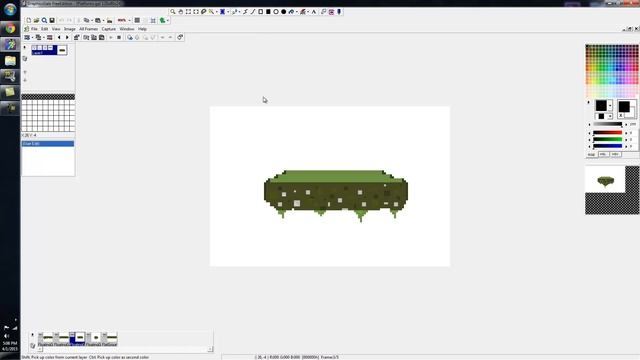Adjust the blue channel slider

click(607, 146)
